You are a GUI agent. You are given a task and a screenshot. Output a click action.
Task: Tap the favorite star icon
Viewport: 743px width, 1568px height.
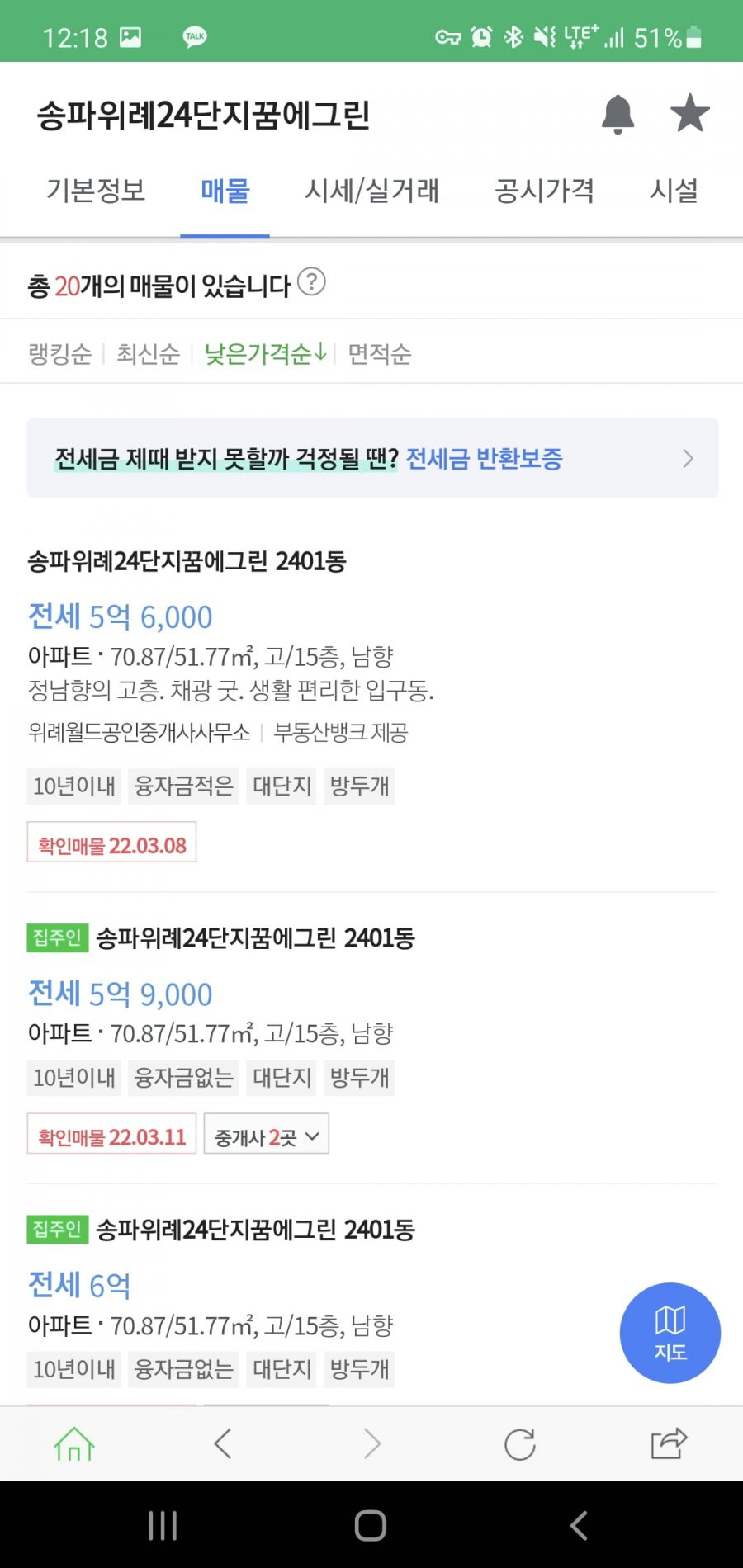(689, 113)
